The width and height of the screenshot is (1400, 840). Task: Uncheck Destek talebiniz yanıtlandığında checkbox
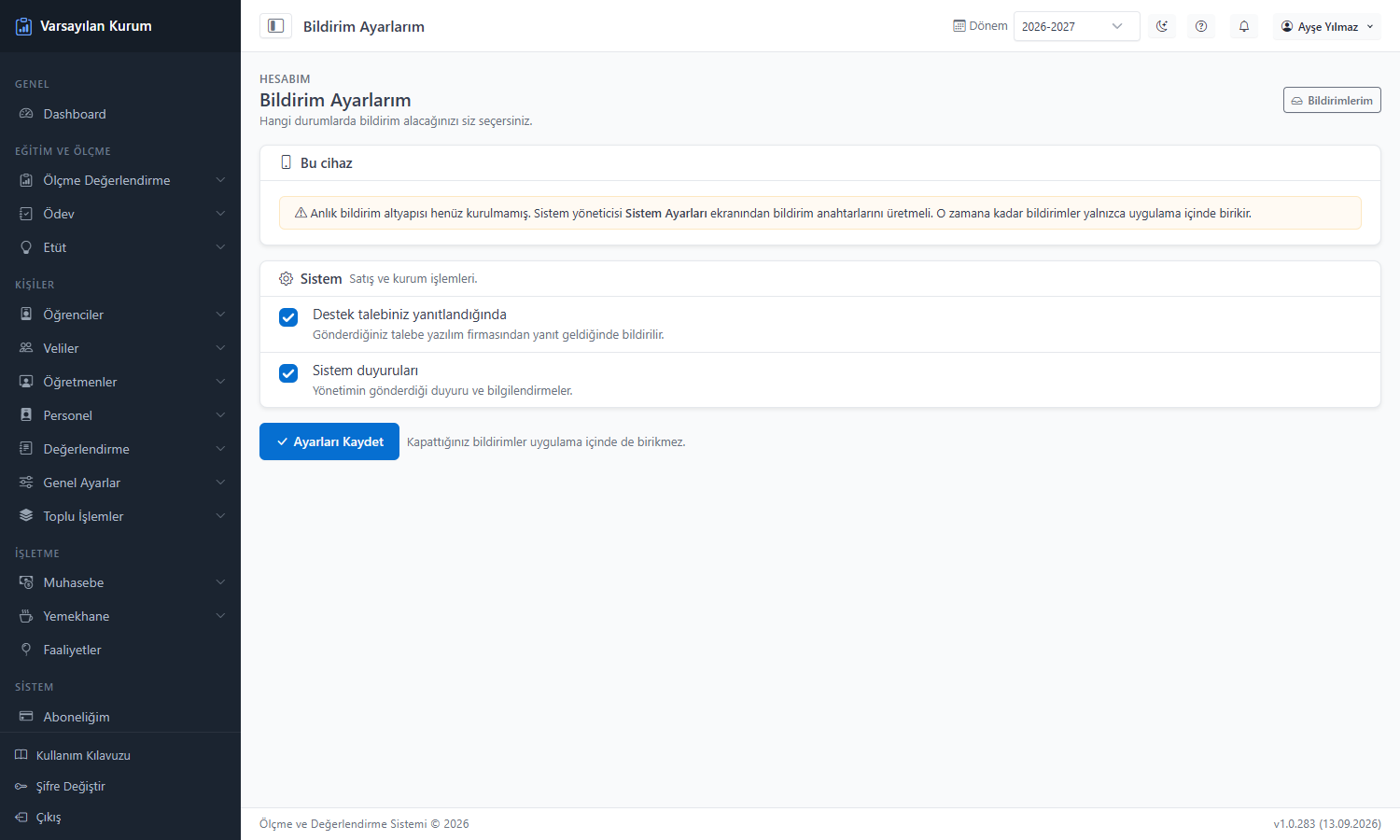288,317
